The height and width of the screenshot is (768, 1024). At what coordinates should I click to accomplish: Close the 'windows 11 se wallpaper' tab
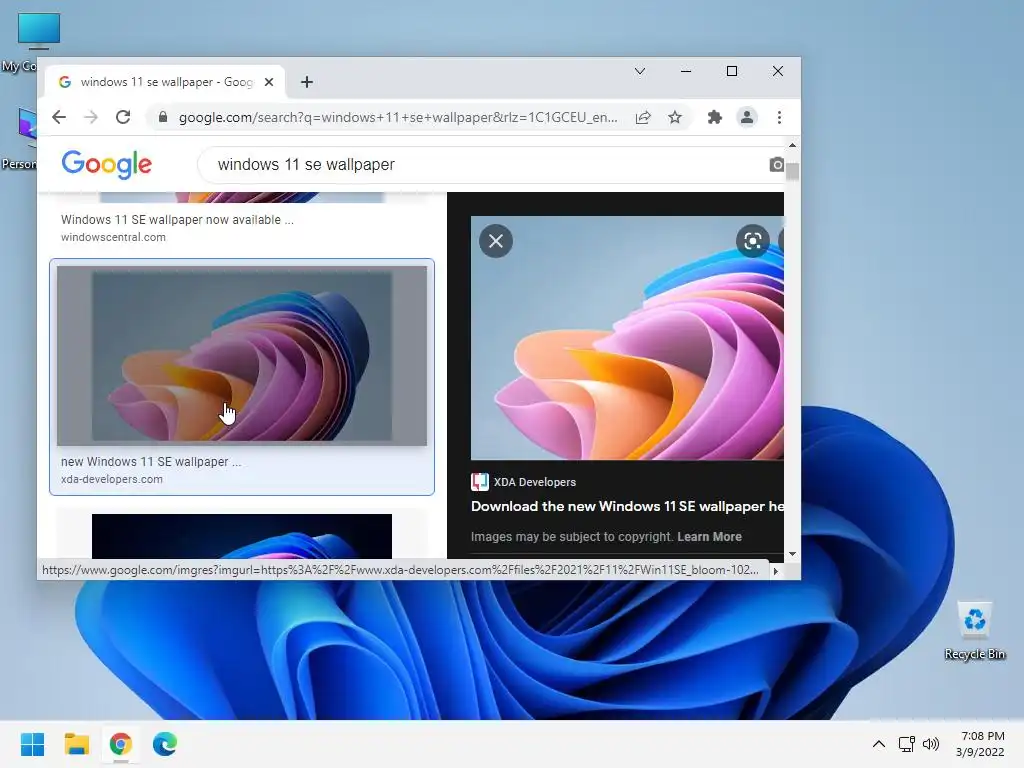(x=269, y=82)
